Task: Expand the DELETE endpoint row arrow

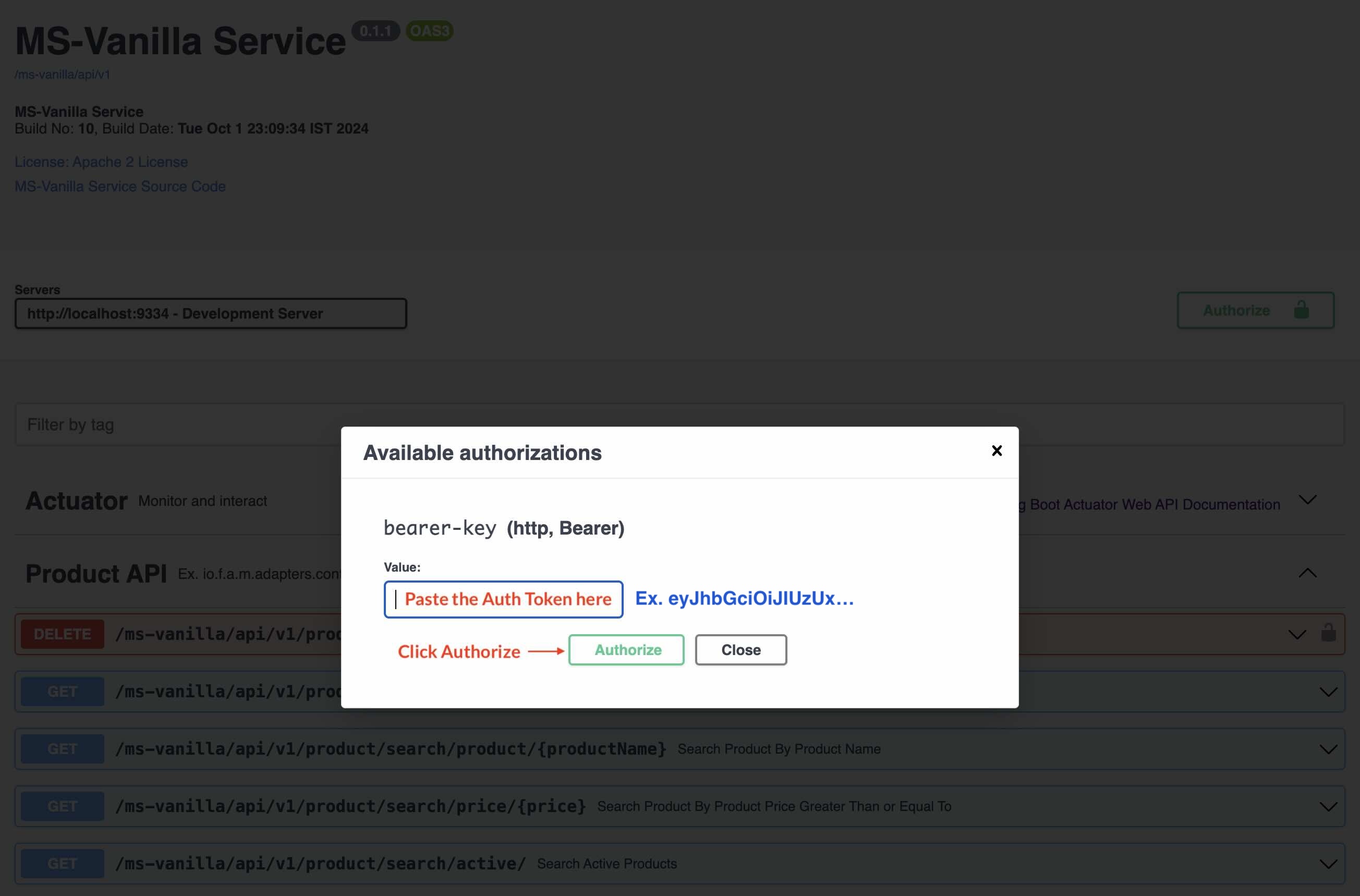Action: 1297,634
